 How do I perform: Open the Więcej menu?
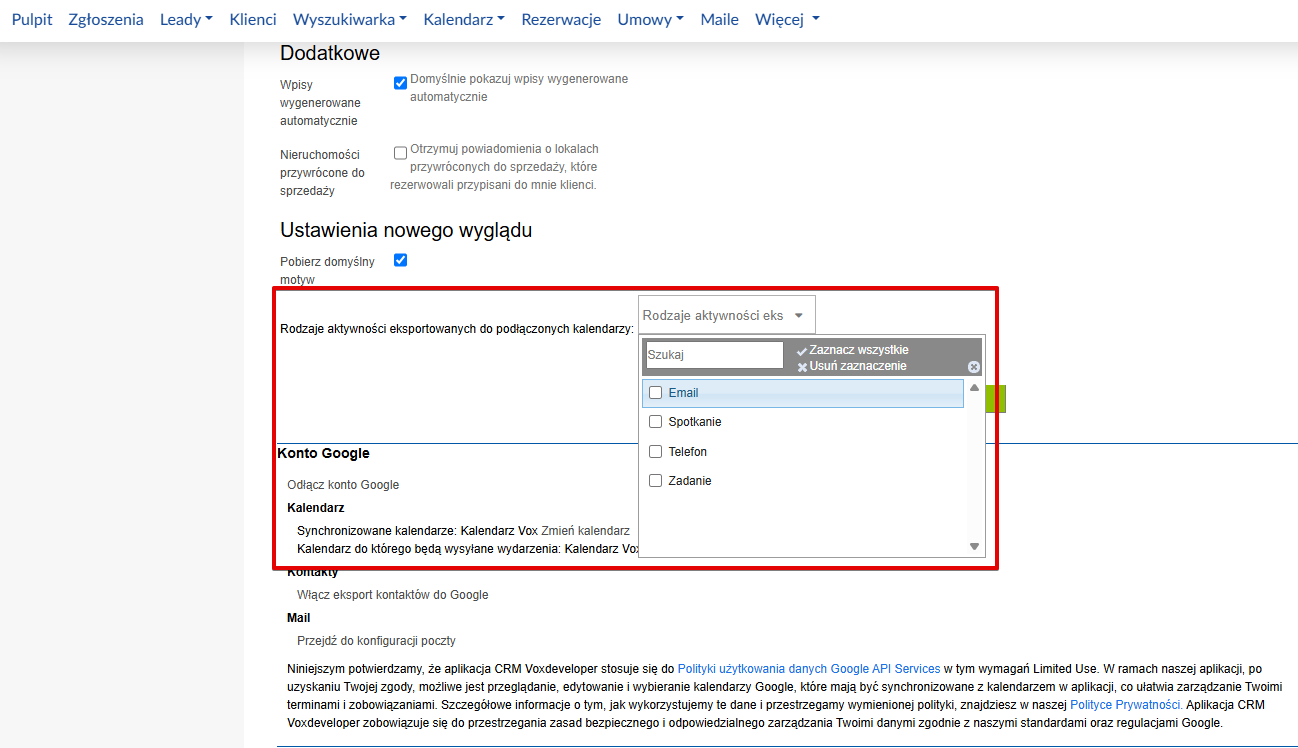(787, 19)
